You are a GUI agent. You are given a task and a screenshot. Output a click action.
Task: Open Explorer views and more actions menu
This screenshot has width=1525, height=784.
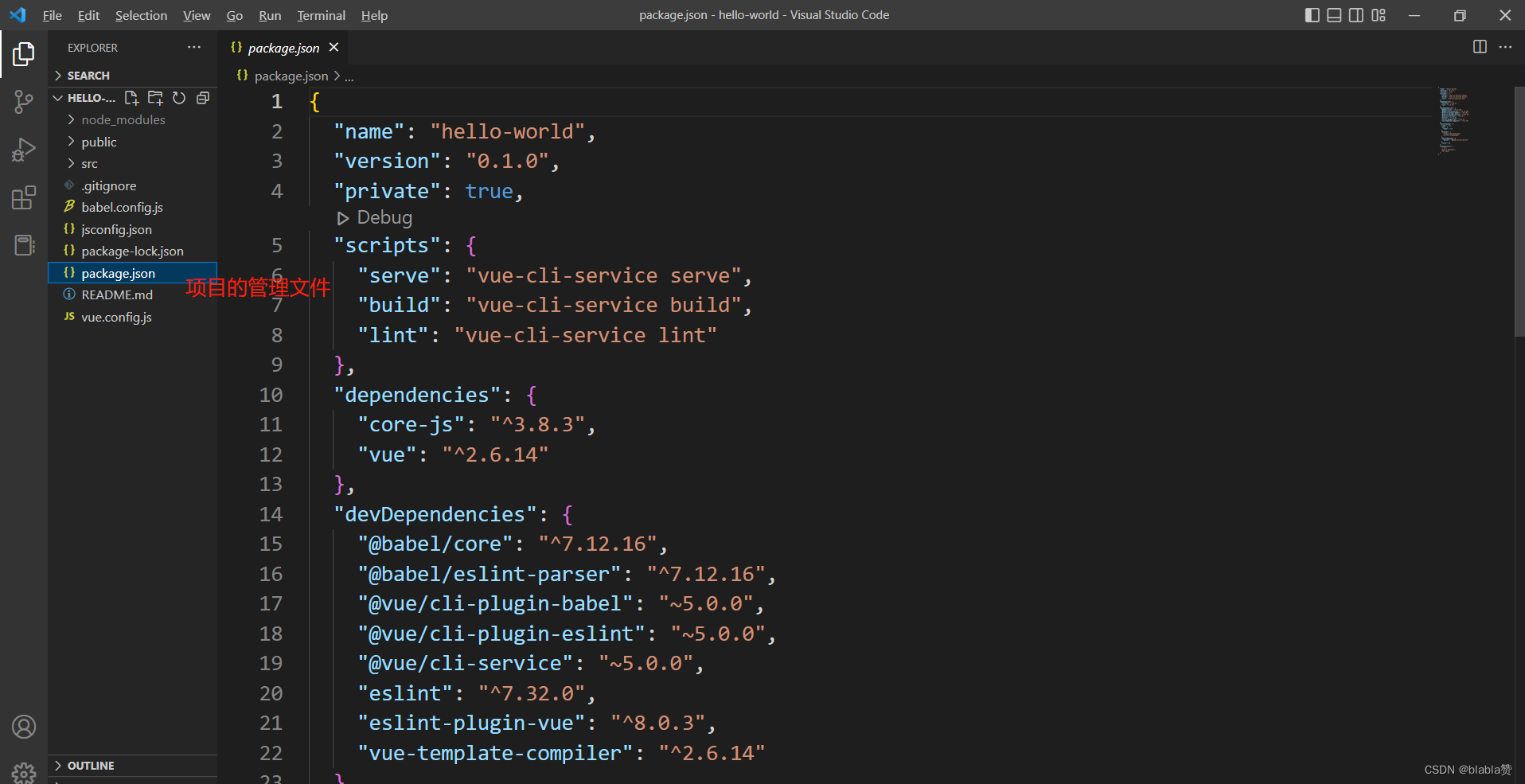tap(194, 48)
